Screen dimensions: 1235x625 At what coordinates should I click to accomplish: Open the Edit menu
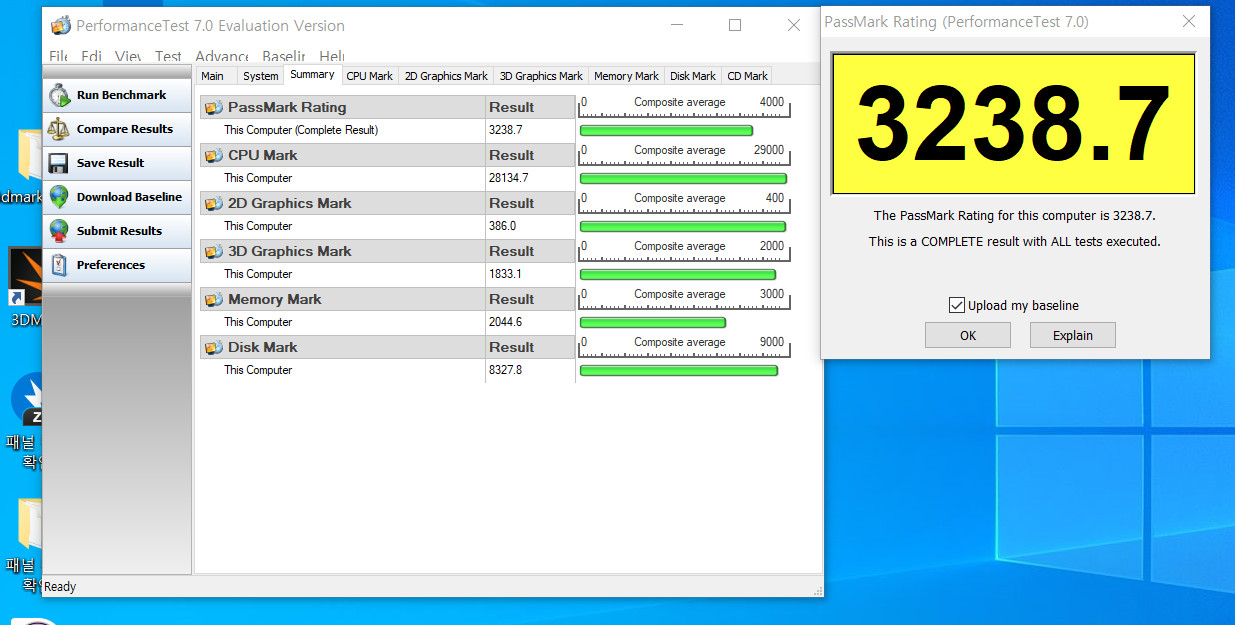pyautogui.click(x=91, y=57)
